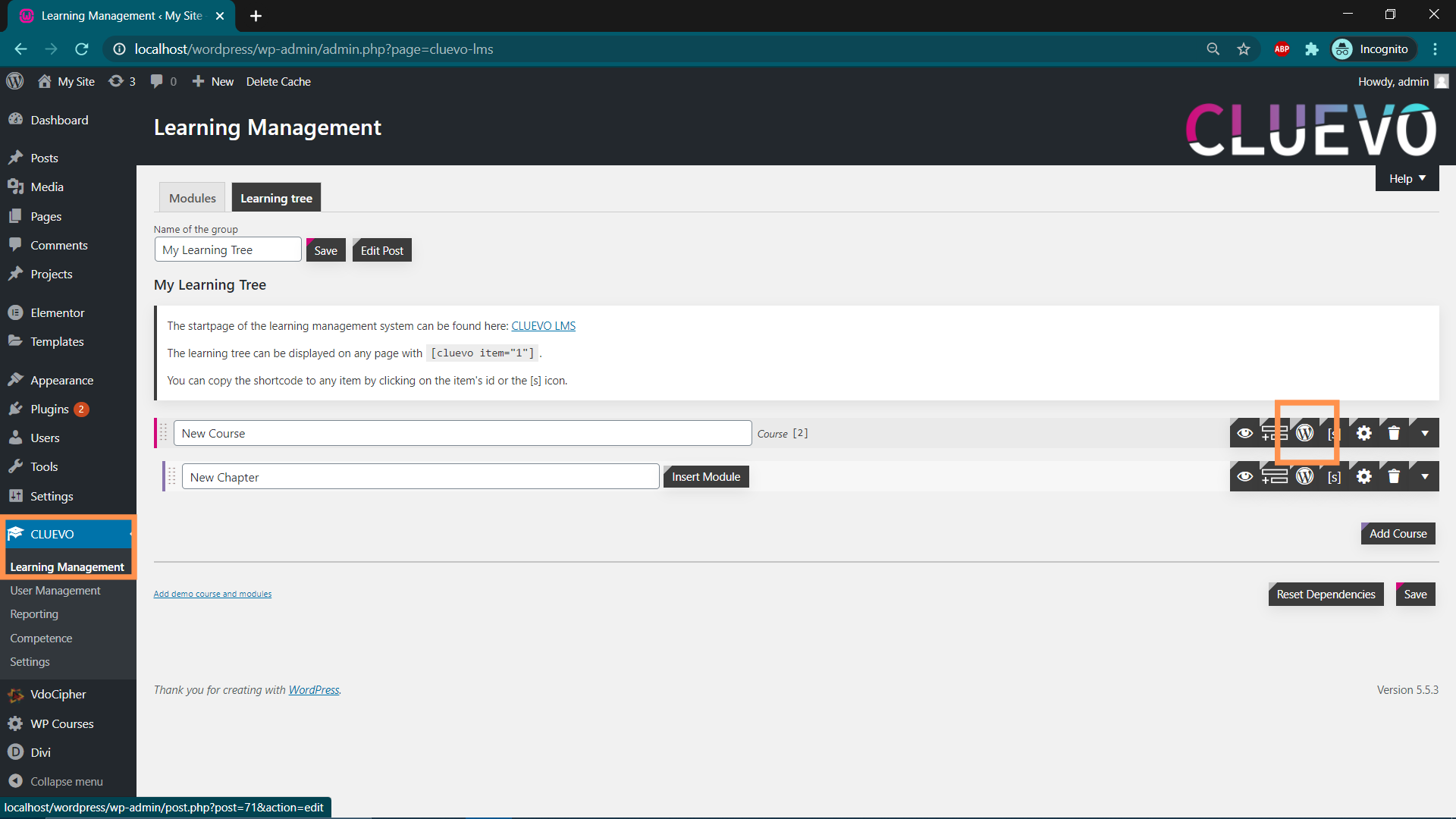Open settings gear for New Chapter row
1456x819 pixels.
pyautogui.click(x=1363, y=476)
